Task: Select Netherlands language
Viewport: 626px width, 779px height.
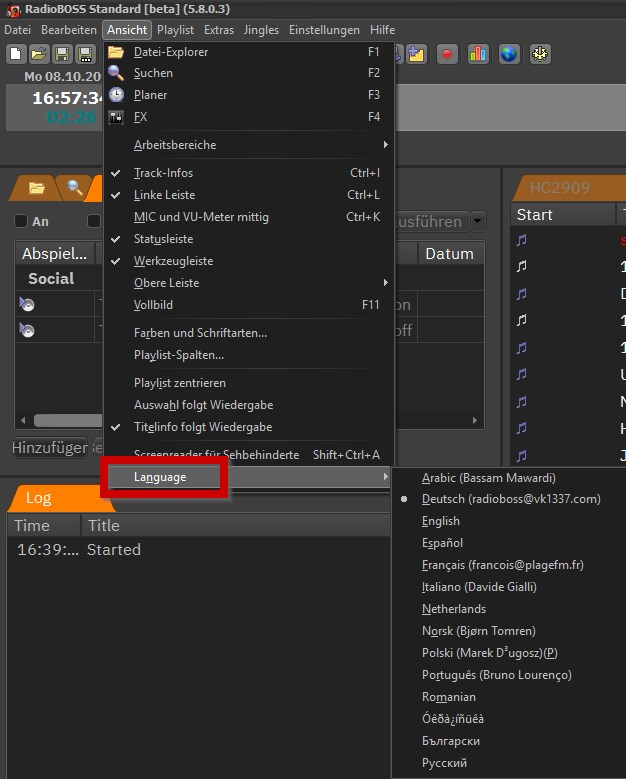Action: [x=509, y=609]
